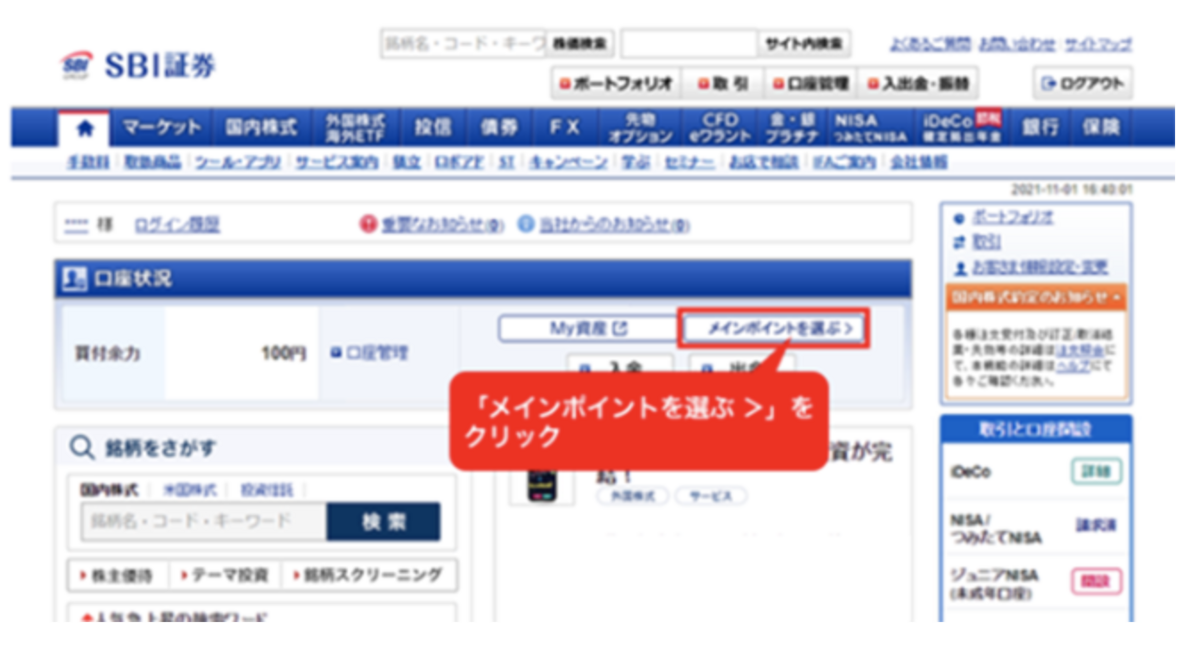
Task: Click the 銘柄 keyword field in 銘柄をさがす
Action: (x=204, y=521)
